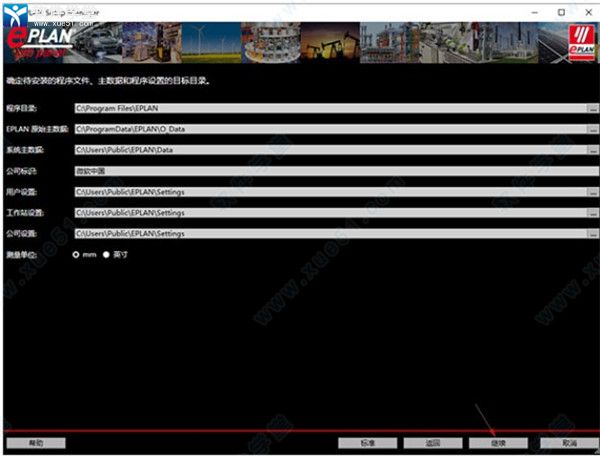Focus the field C:\Users\Public\EPLAN\Data
Screen dimensions: 600x456
pos(331,150)
